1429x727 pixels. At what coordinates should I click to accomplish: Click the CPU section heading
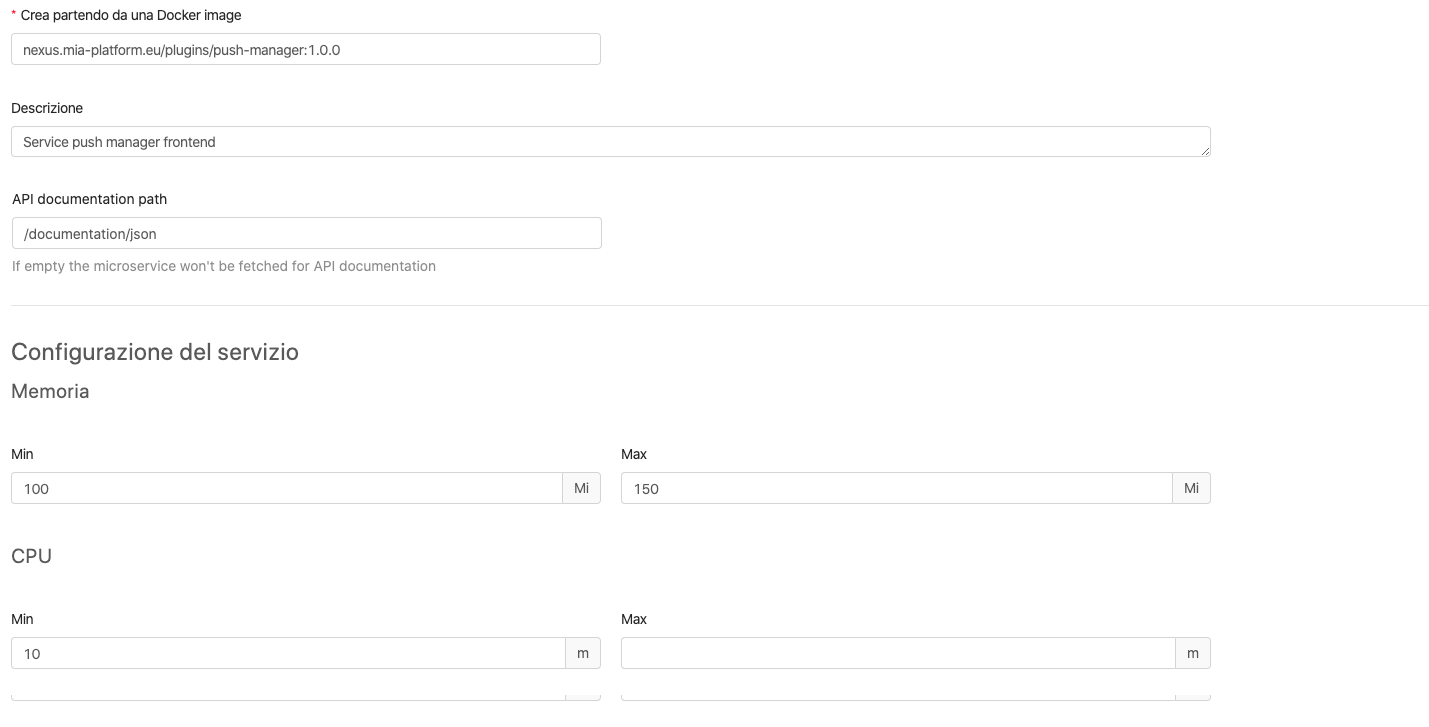tap(31, 557)
